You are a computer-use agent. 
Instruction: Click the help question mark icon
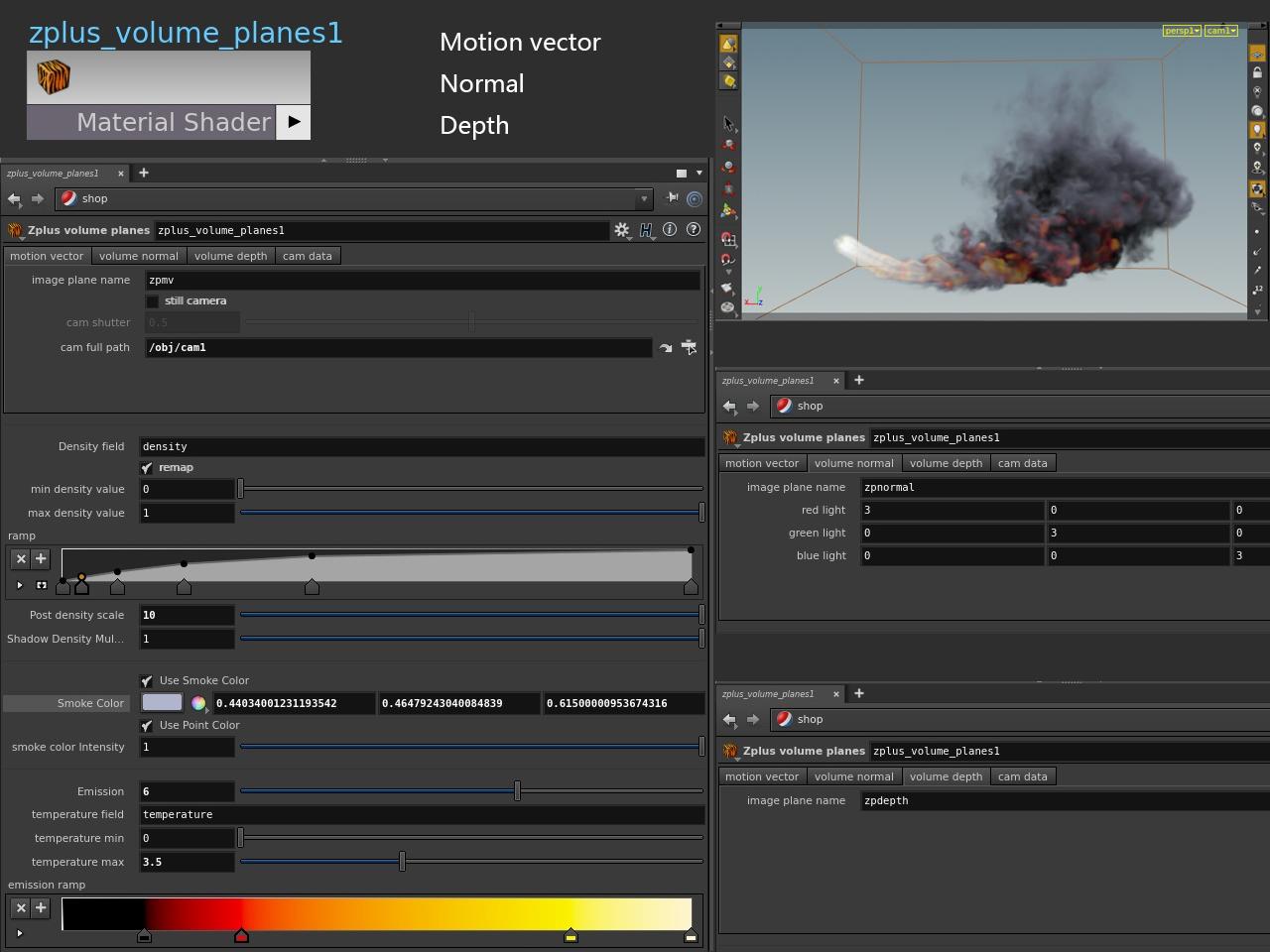coord(694,230)
